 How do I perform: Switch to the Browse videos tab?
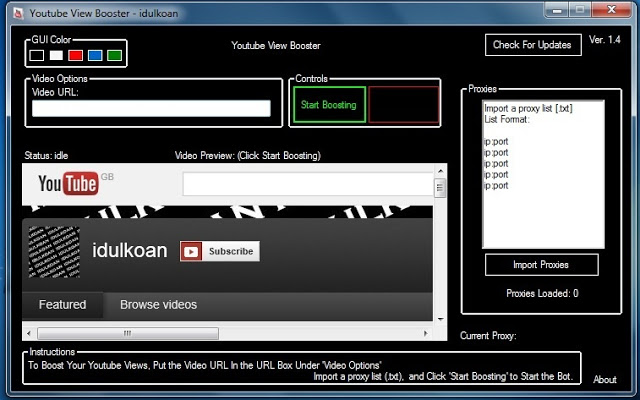(x=158, y=305)
